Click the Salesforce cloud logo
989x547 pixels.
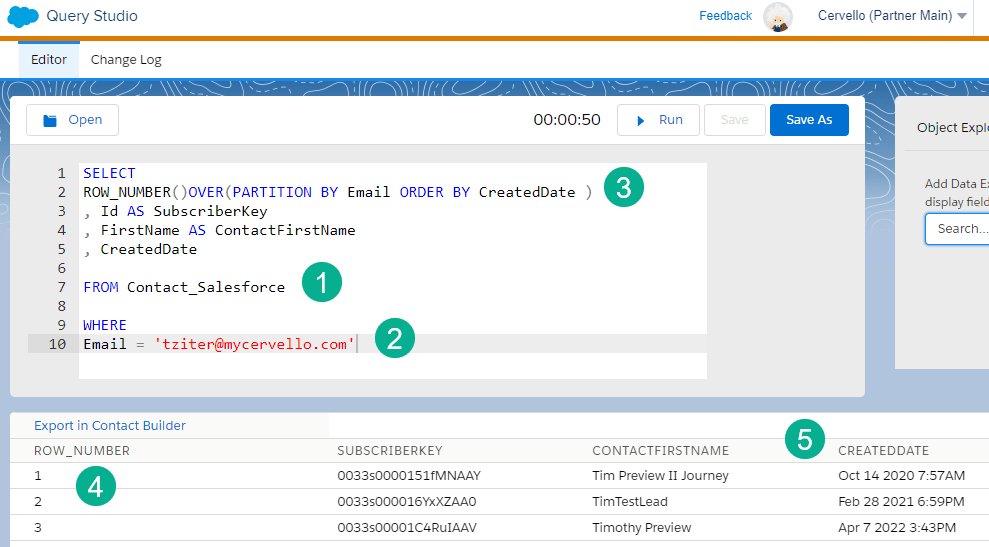[23, 16]
